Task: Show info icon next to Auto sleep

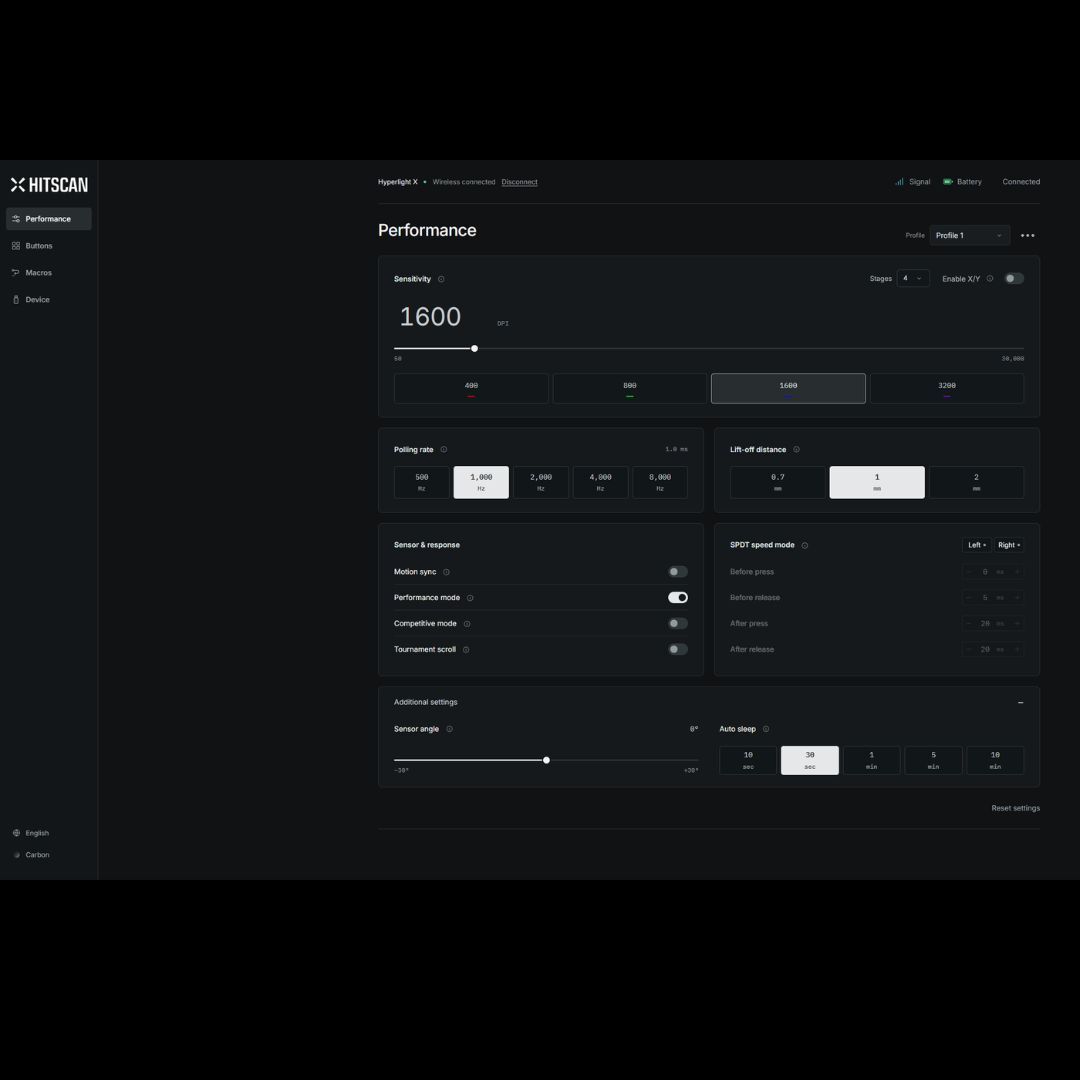Action: point(766,729)
